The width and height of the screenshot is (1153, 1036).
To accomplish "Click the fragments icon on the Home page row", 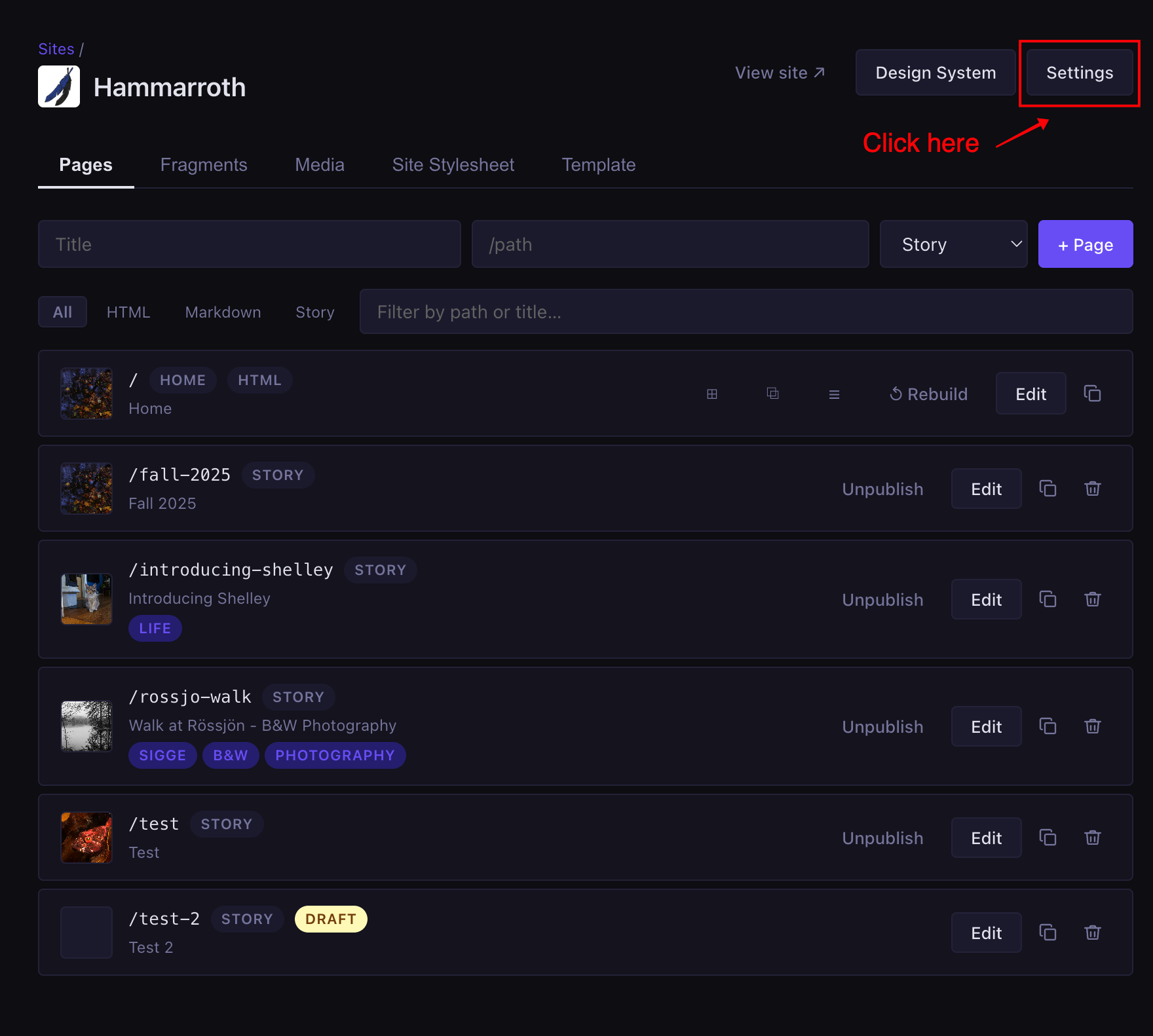I will pyautogui.click(x=773, y=394).
